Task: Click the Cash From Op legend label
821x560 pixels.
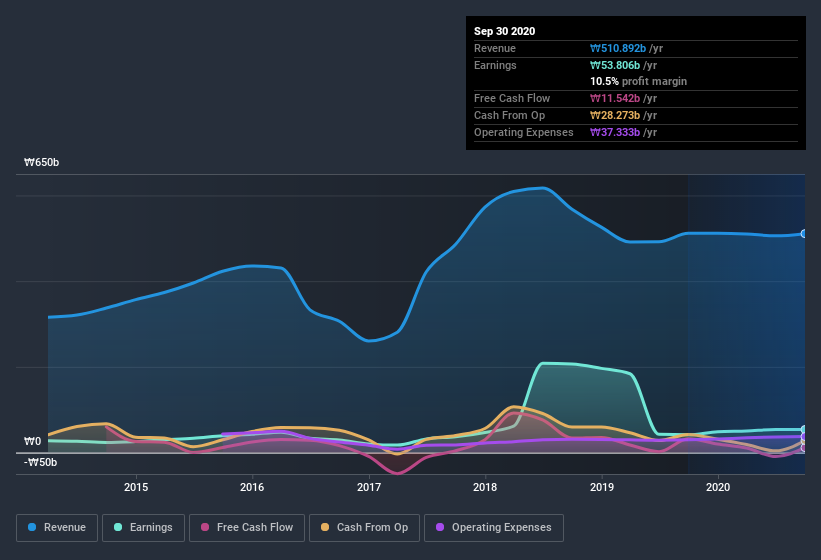Action: point(374,527)
